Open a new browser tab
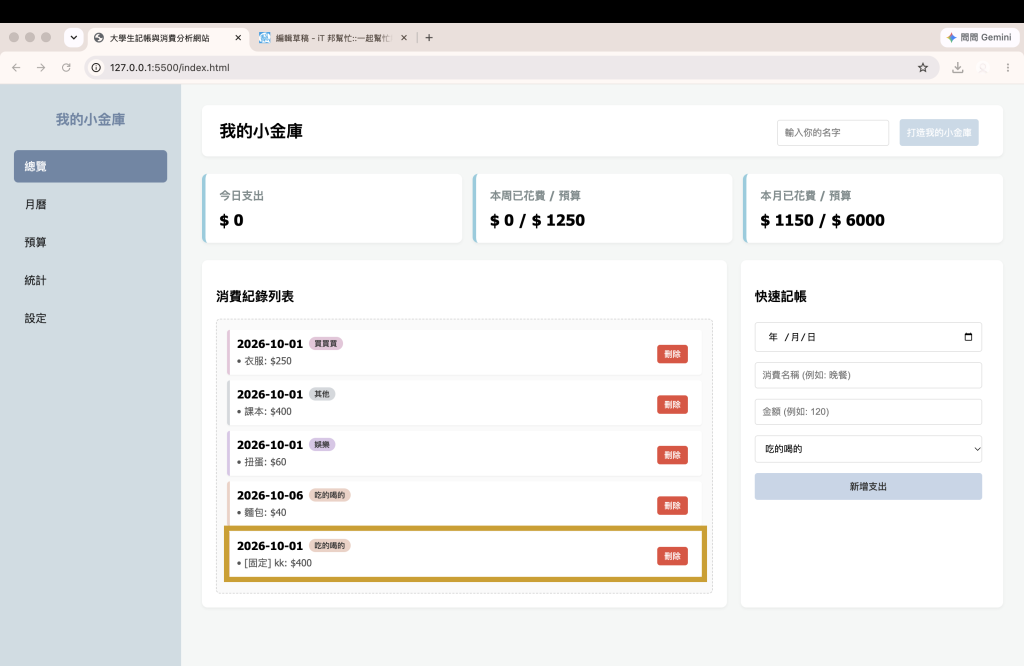 tap(429, 38)
